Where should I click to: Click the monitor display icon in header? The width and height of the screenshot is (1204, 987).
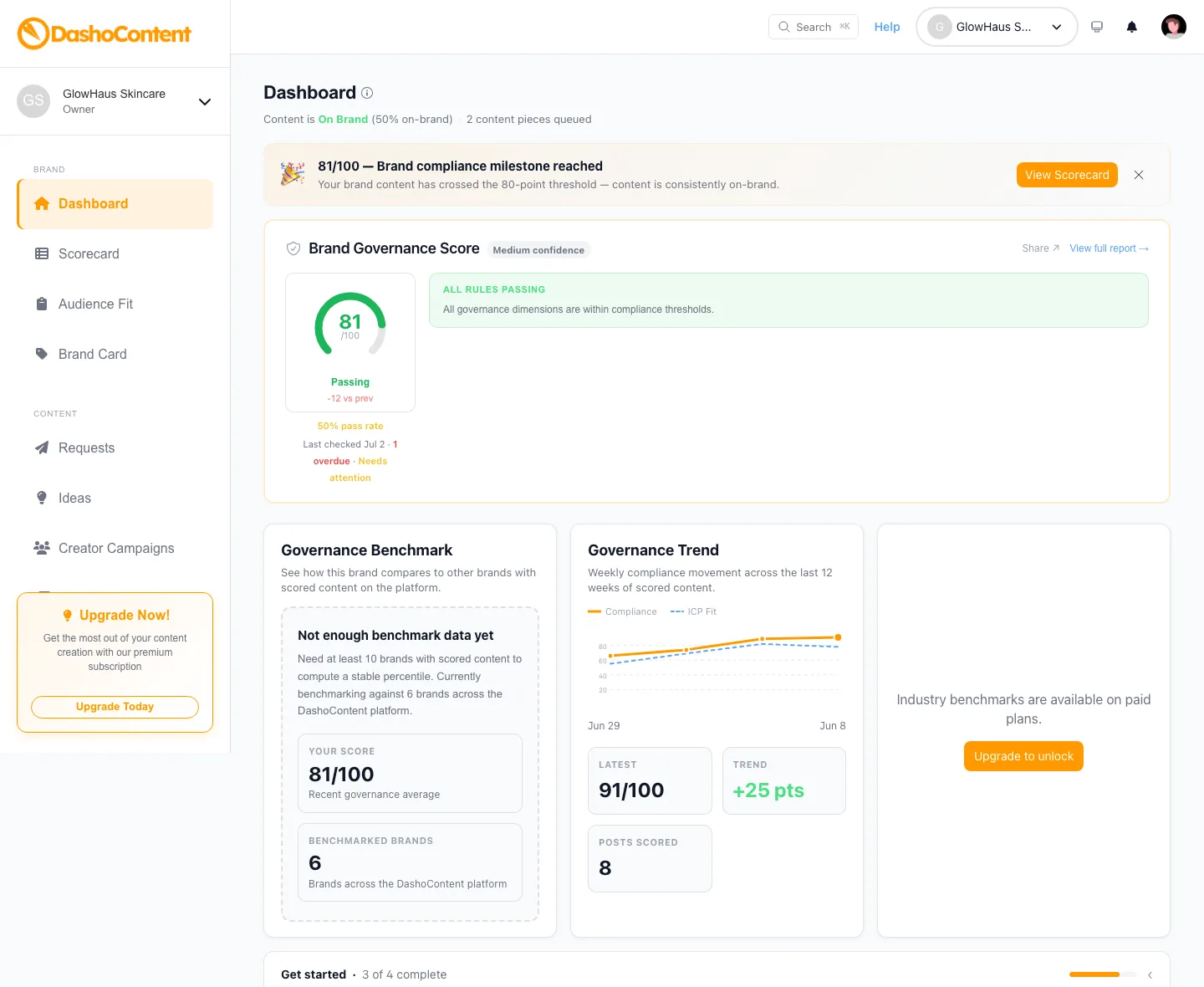1097,27
